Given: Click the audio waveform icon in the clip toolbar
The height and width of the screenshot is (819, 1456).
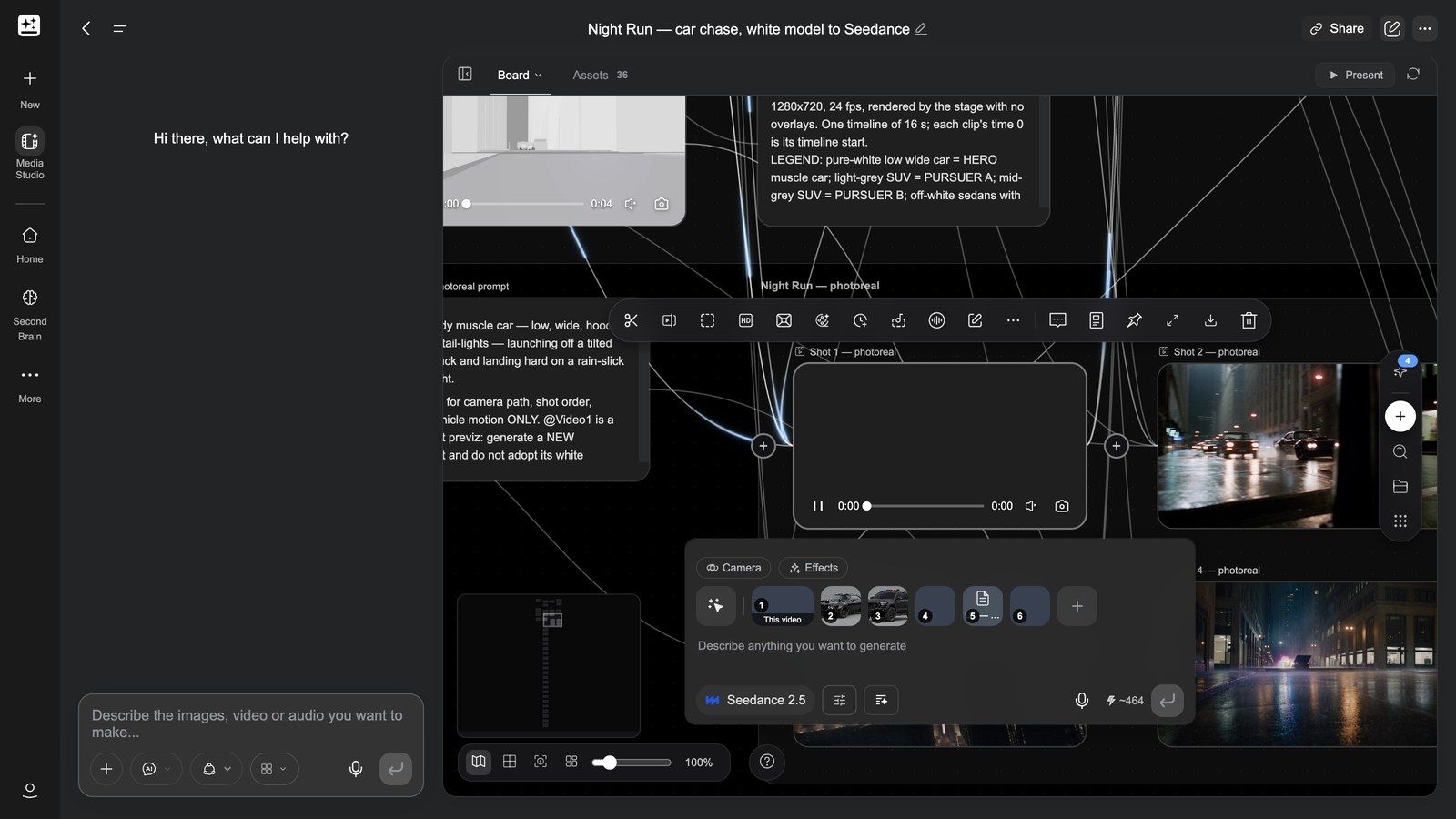Looking at the screenshot, I should click(936, 320).
